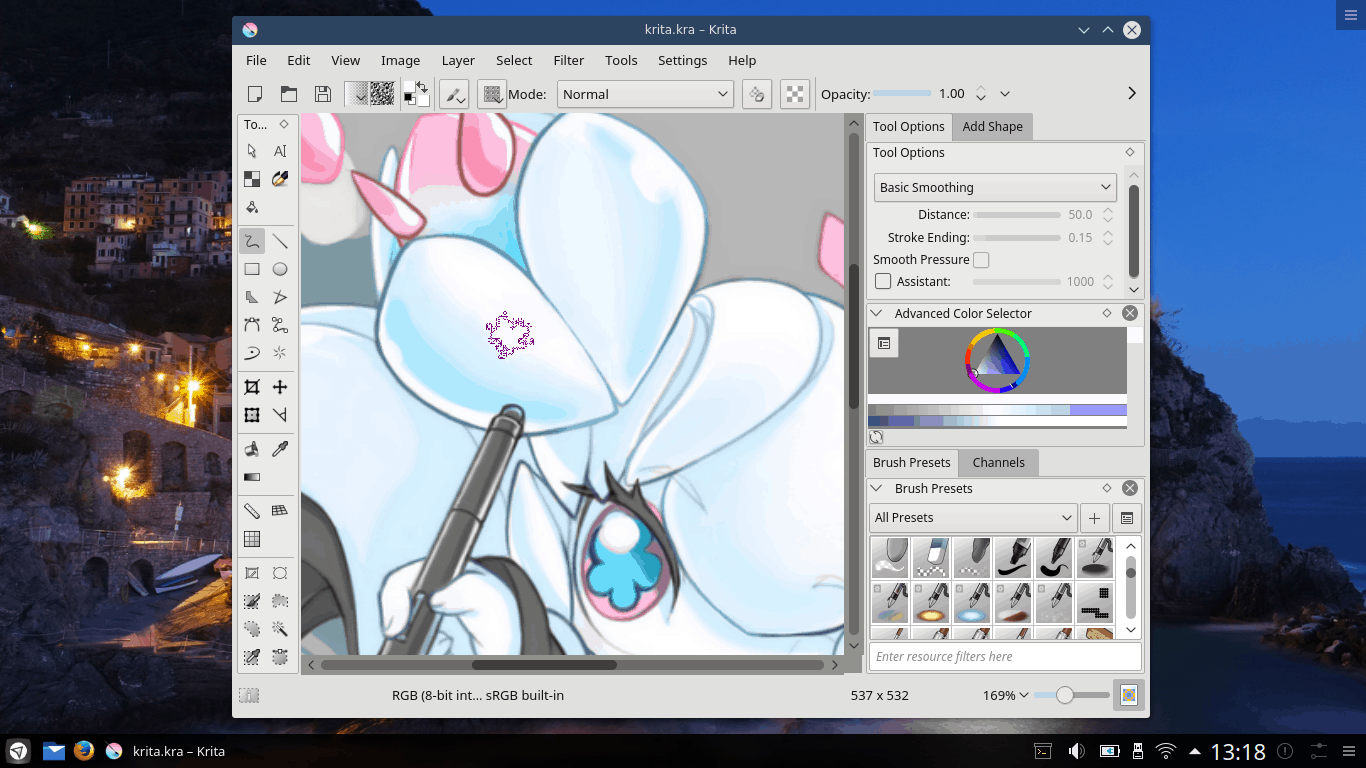Click the Save toolbar icon

click(x=322, y=94)
